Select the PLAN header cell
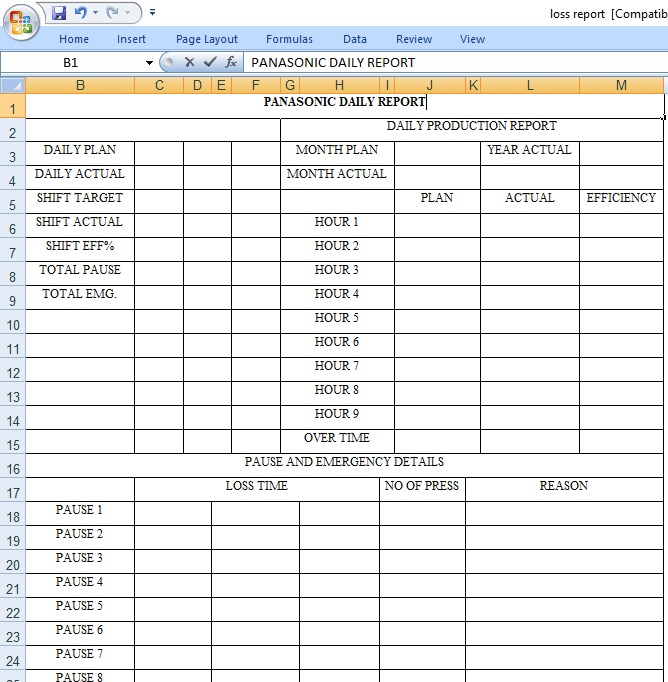The height and width of the screenshot is (682, 668). 437,201
